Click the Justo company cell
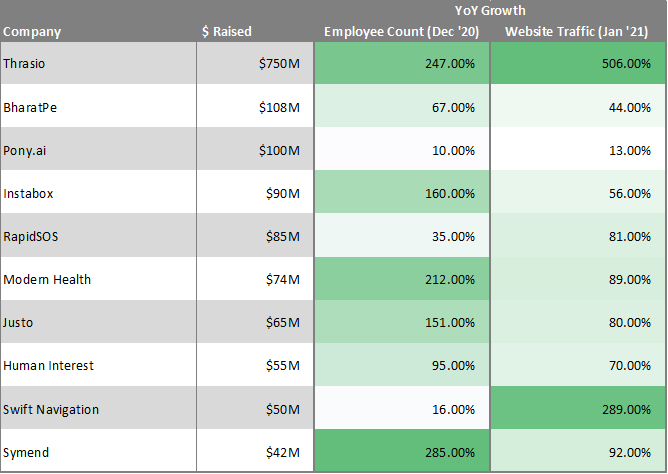Screen dimensions: 668x474 tap(98, 322)
